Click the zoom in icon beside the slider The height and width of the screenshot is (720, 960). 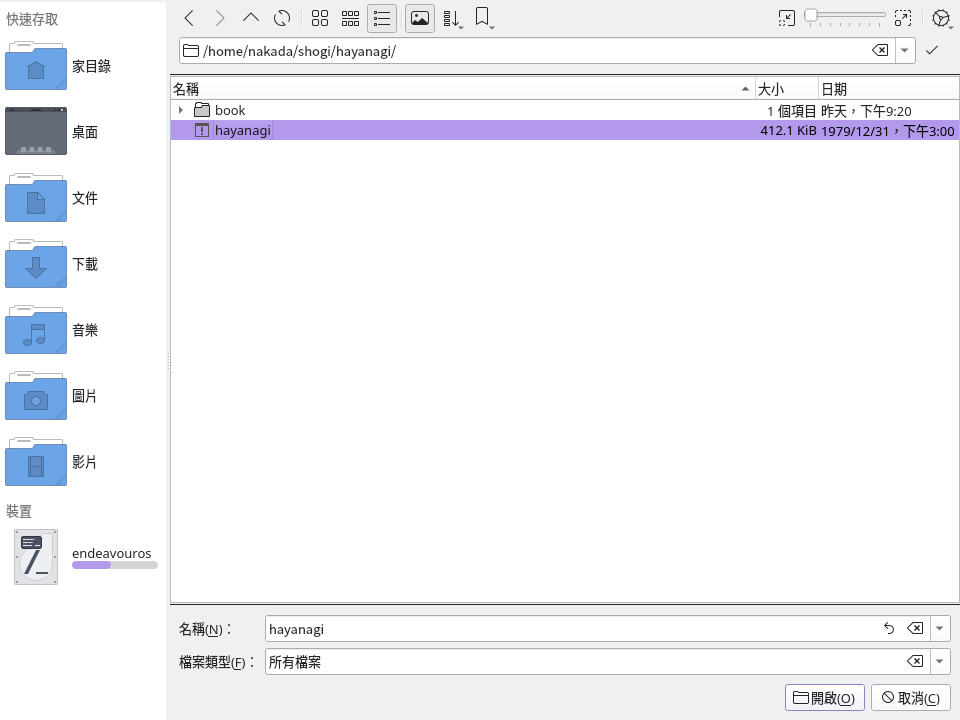coord(902,18)
